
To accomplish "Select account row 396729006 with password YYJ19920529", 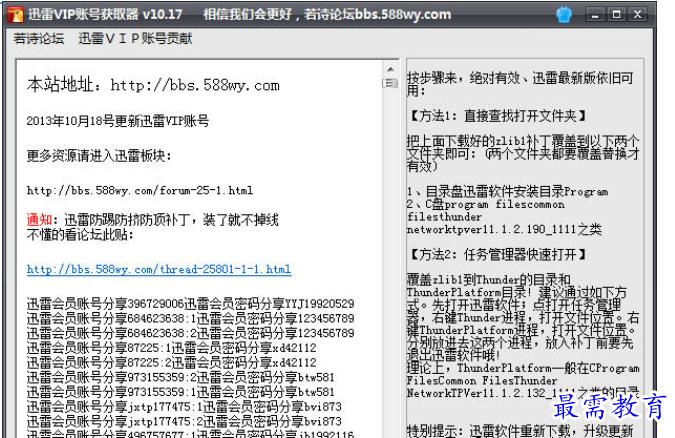I will [190, 304].
